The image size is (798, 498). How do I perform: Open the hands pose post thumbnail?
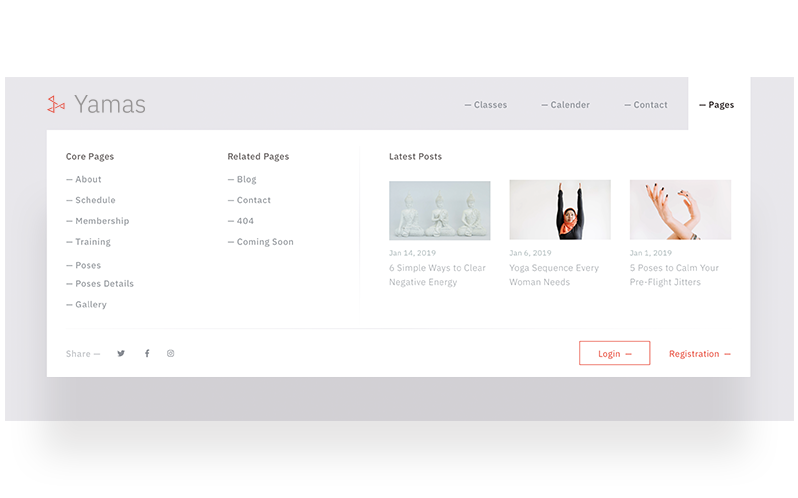(x=680, y=210)
